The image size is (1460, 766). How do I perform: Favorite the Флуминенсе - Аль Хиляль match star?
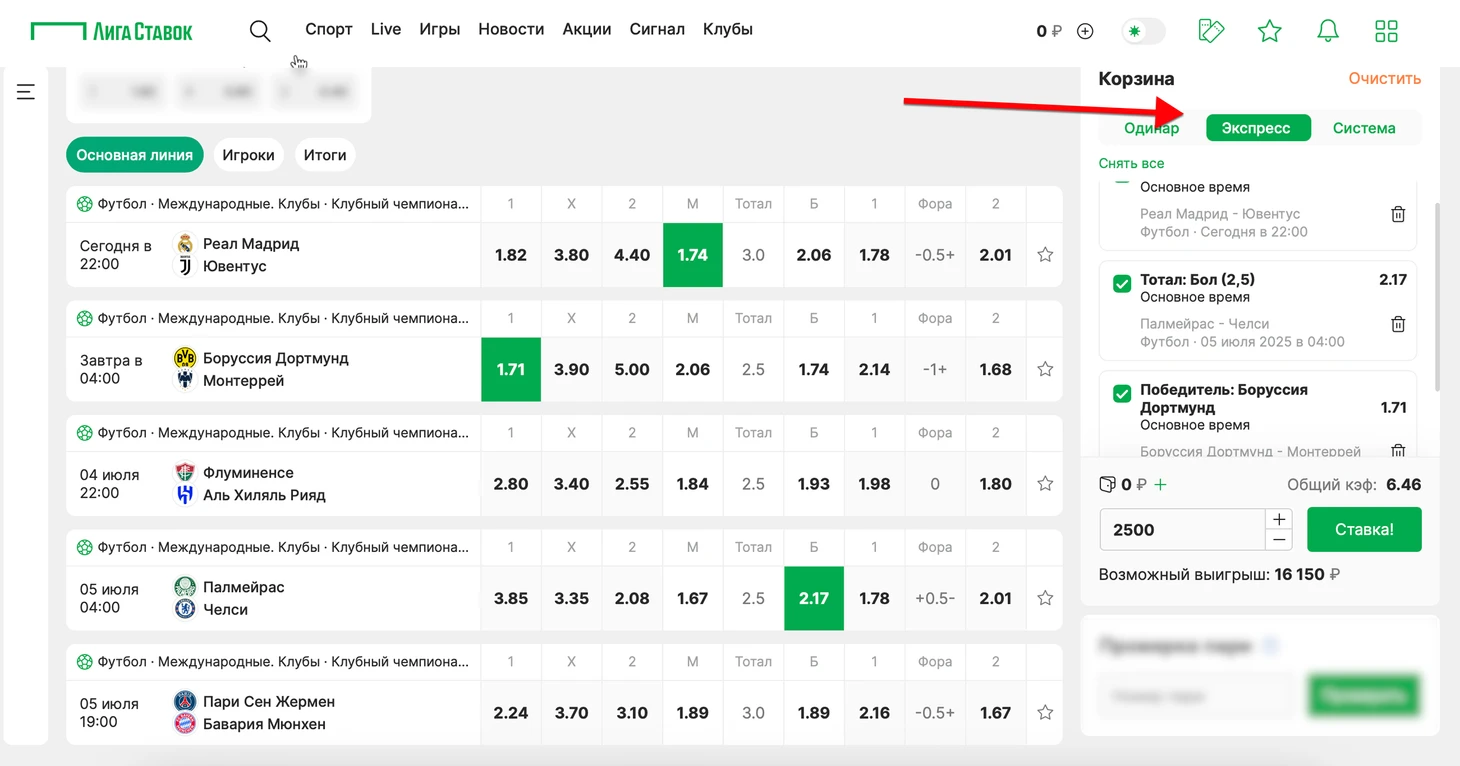[x=1045, y=484]
